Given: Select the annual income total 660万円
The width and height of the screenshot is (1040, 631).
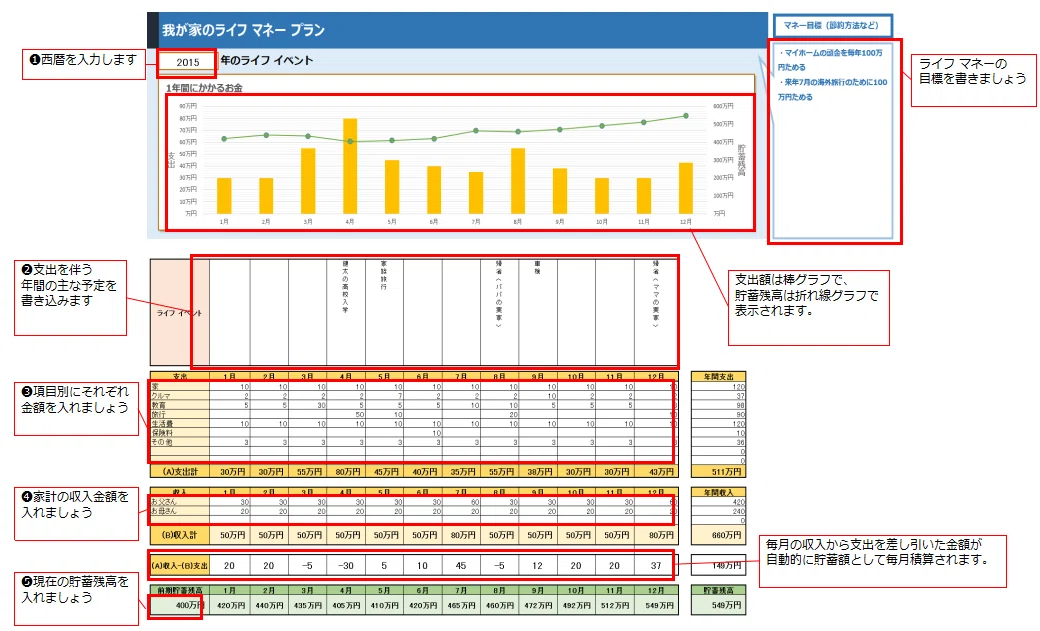Looking at the screenshot, I should click(x=718, y=535).
